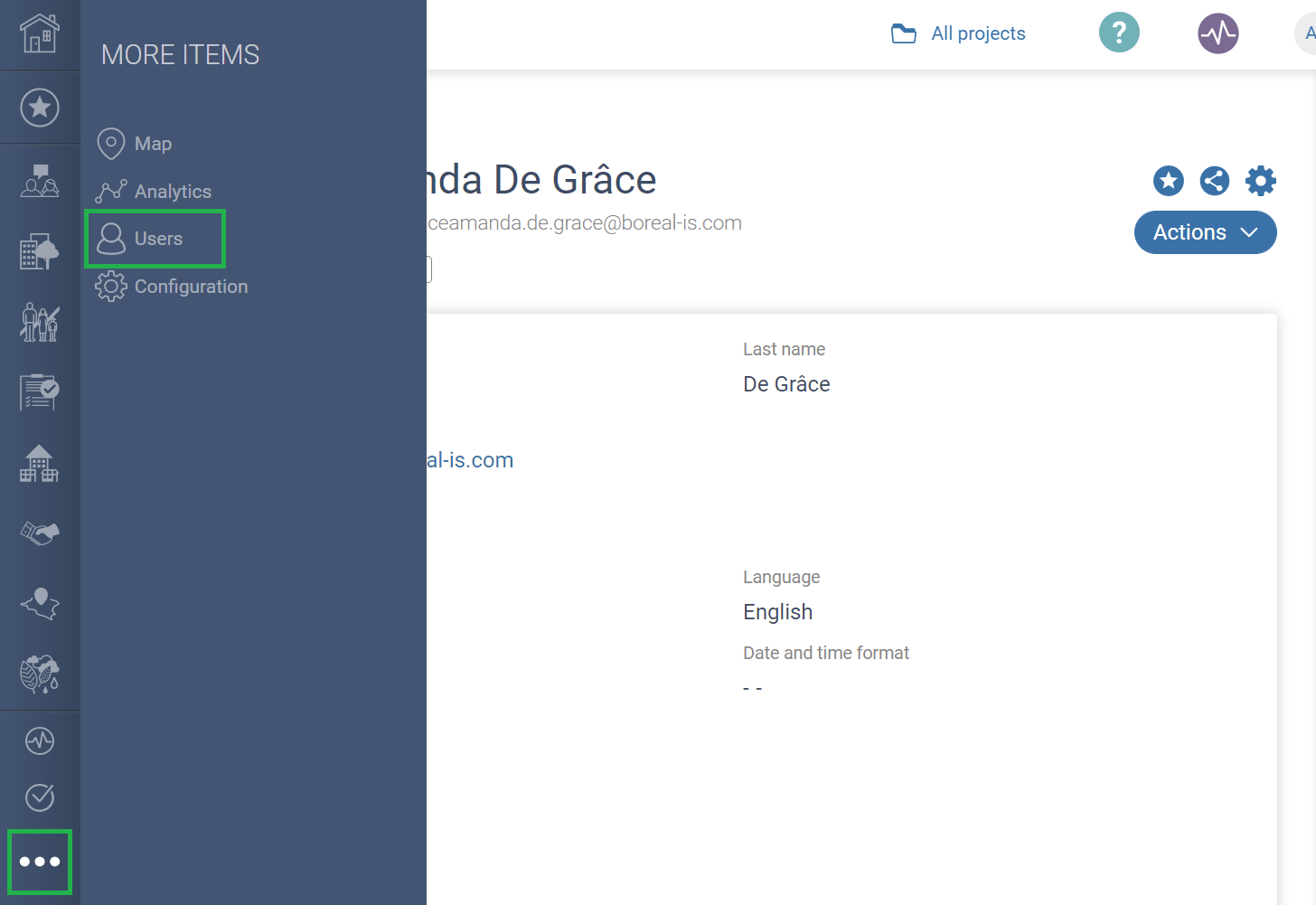Open the family figures module icon
The image size is (1316, 905).
[40, 322]
